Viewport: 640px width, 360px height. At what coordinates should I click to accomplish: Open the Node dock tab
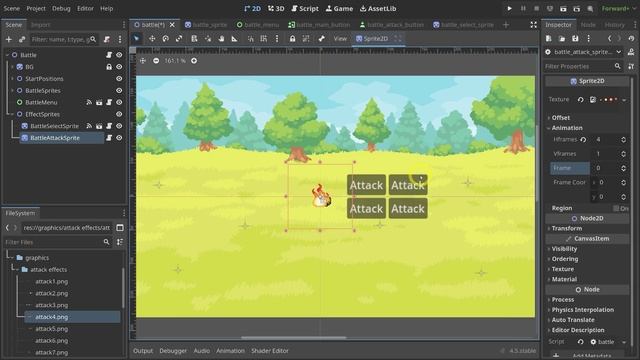[588, 25]
